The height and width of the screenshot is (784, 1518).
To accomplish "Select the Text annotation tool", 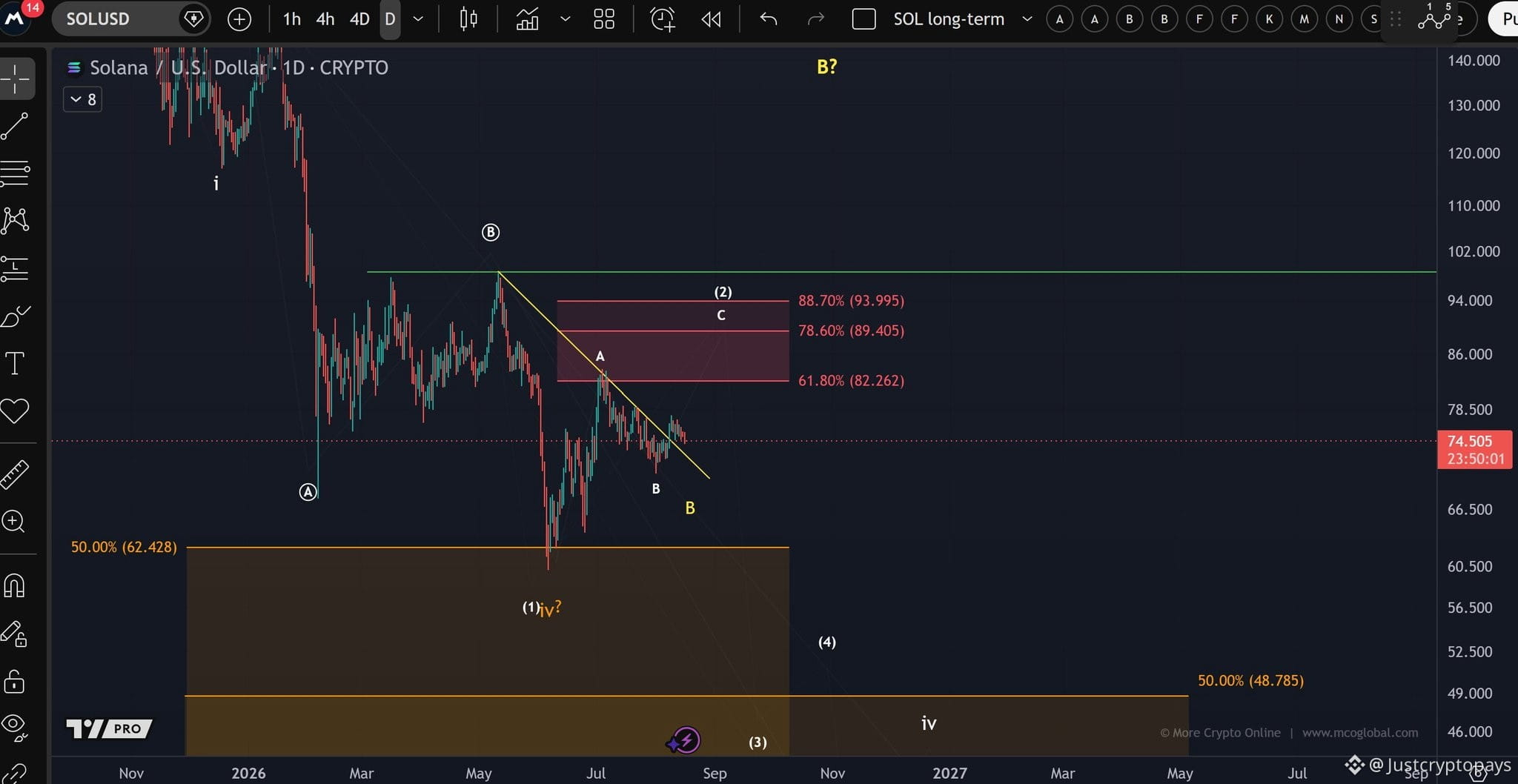I will tap(15, 364).
